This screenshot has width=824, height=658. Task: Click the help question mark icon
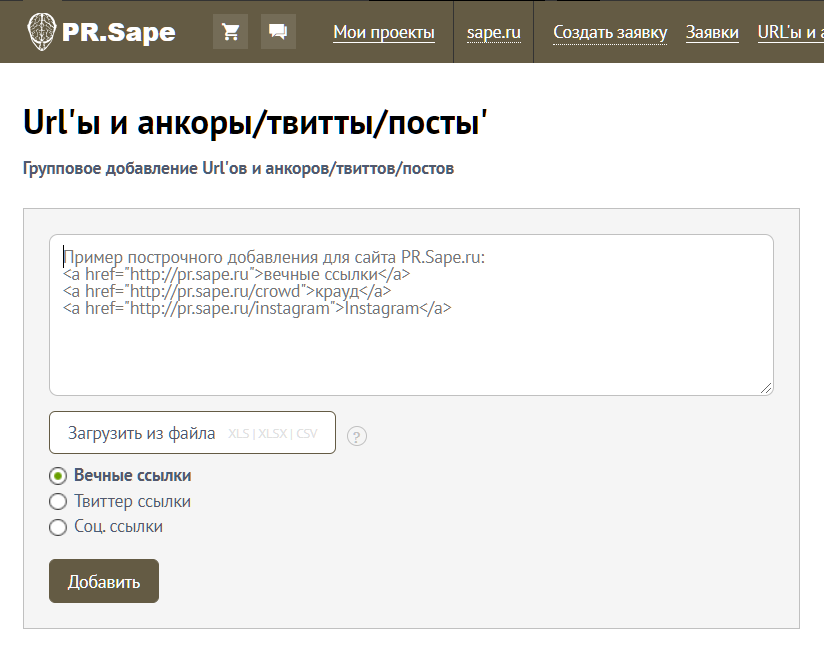tap(357, 436)
